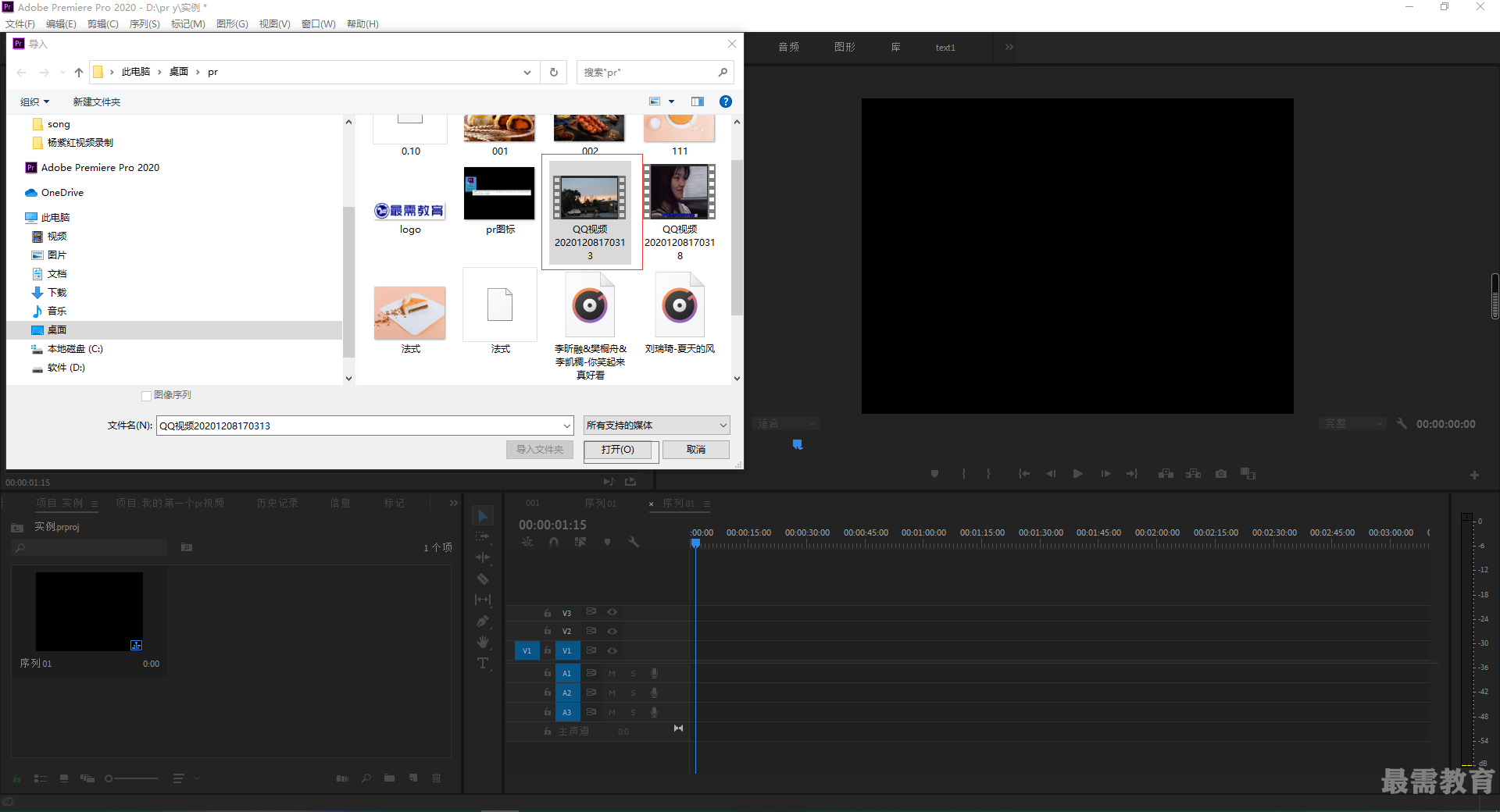Open sort icons dropdown in project panel
Image resolution: width=1500 pixels, height=812 pixels.
pyautogui.click(x=185, y=778)
